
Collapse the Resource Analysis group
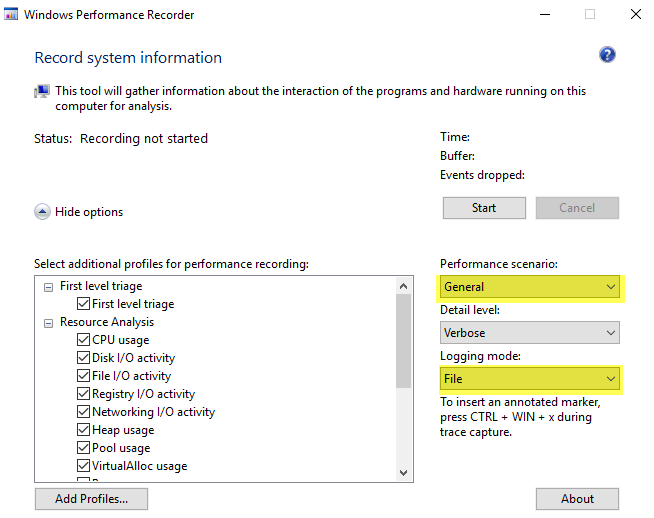tap(49, 323)
